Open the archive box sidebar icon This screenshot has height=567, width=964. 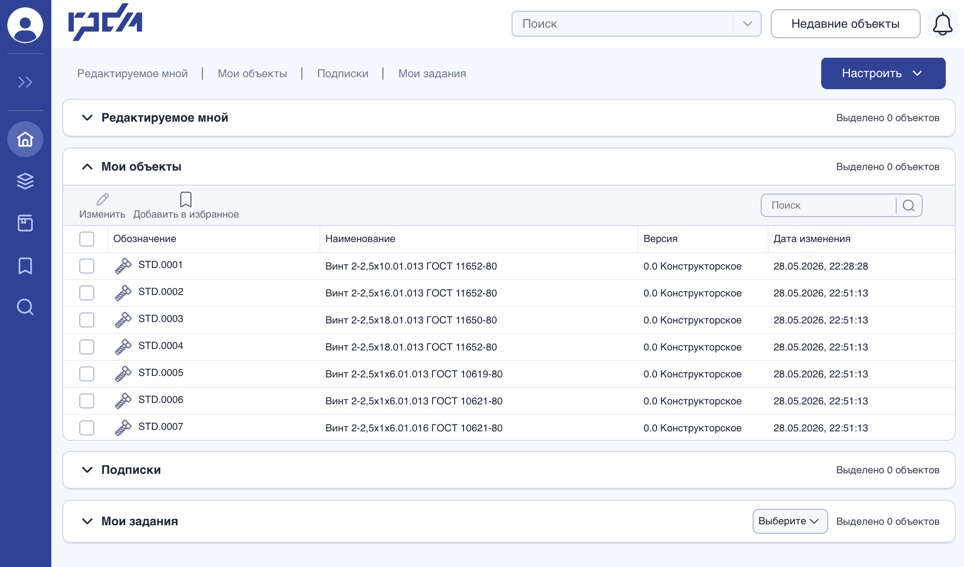(25, 223)
